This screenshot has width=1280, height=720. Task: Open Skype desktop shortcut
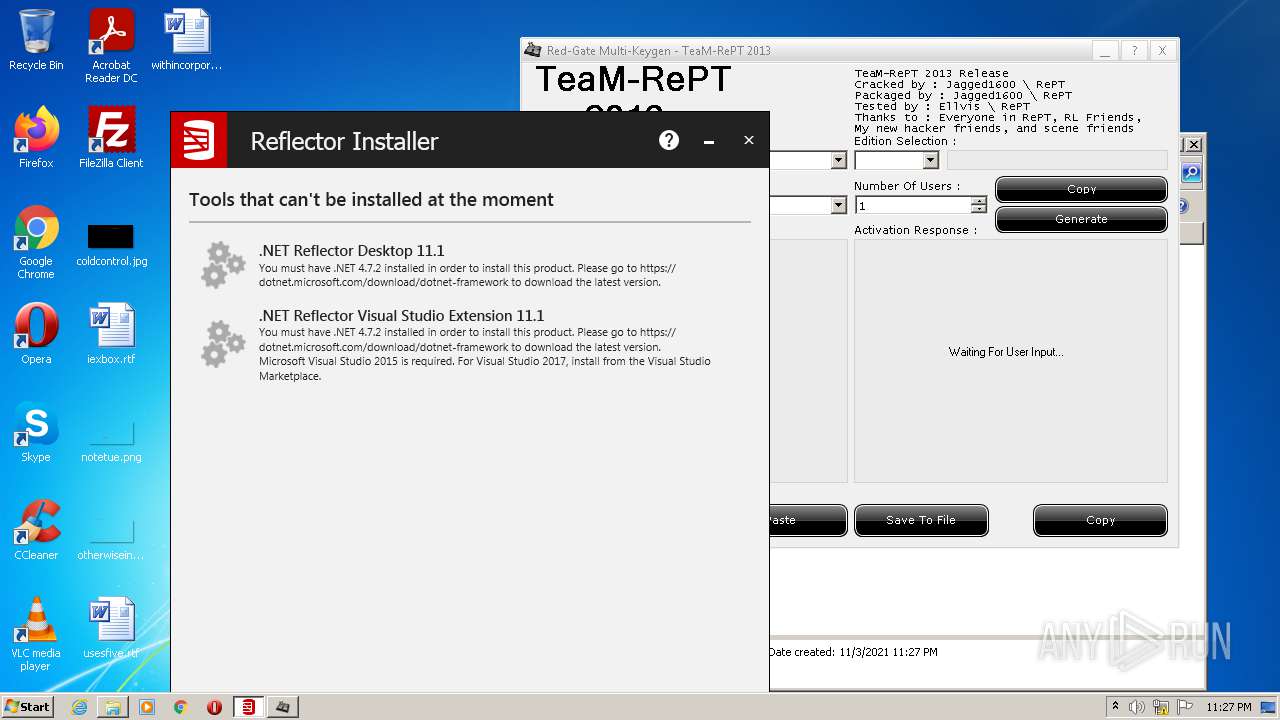[36, 432]
